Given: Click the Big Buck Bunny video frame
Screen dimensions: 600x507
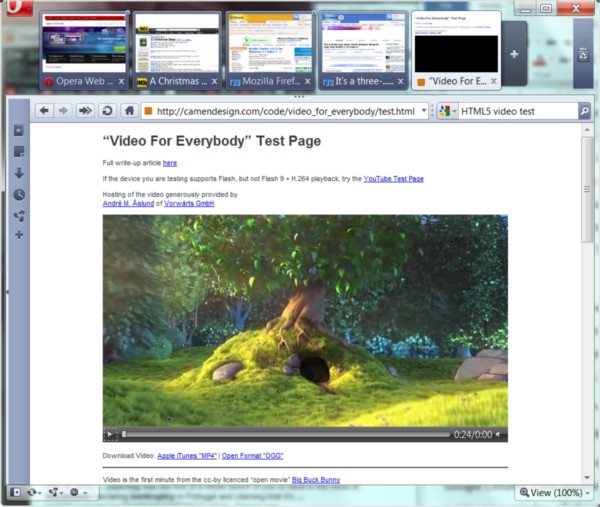Looking at the screenshot, I should [x=305, y=321].
